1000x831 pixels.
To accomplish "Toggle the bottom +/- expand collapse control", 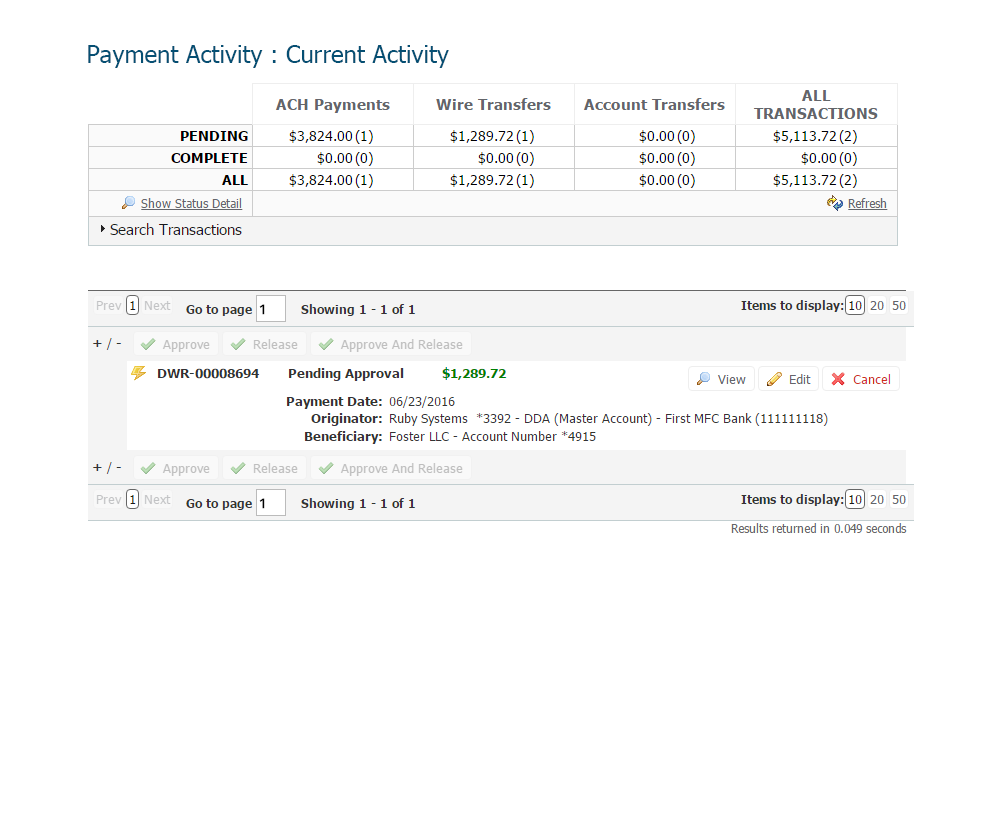I will tap(107, 467).
